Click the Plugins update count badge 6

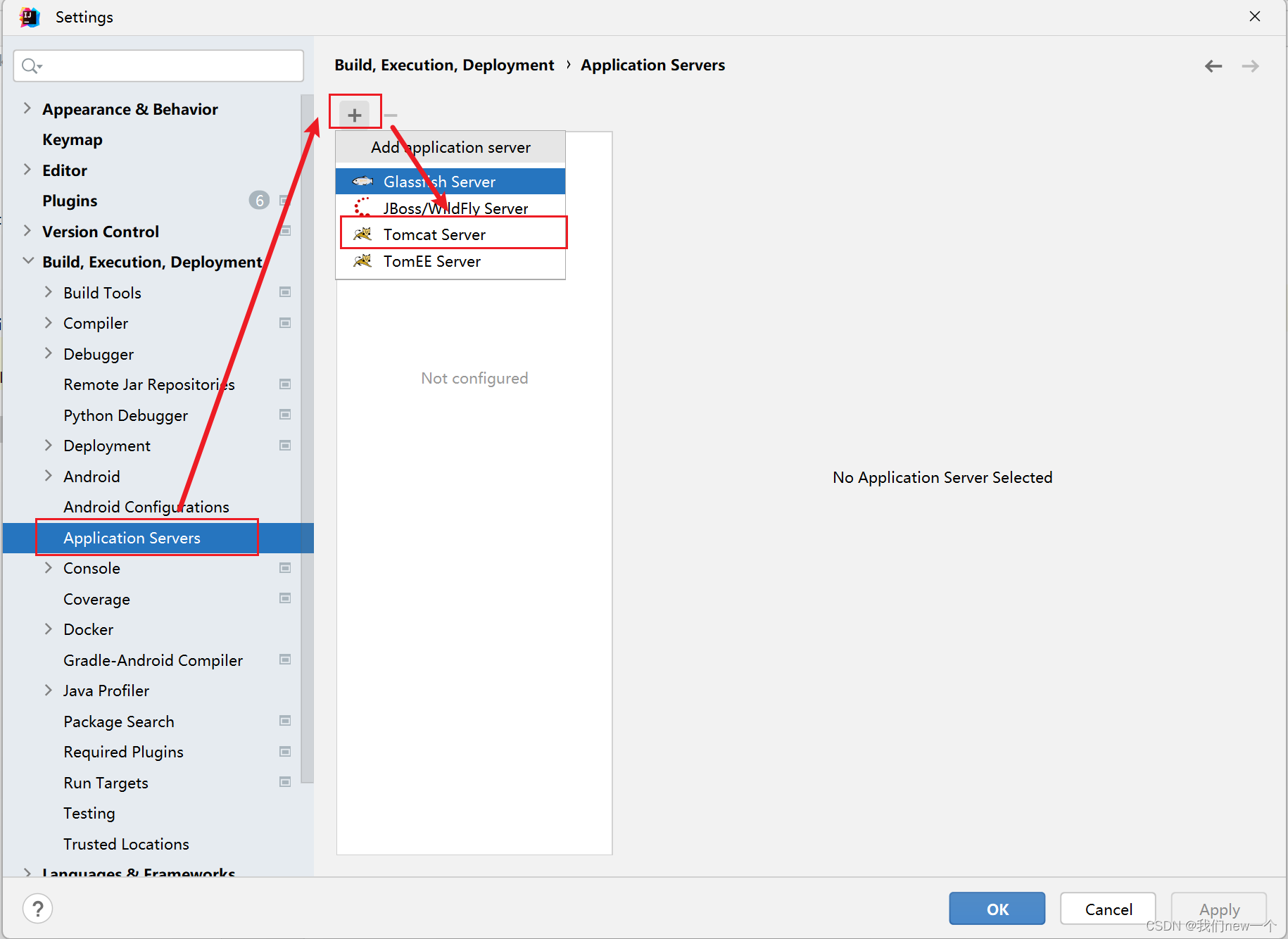point(259,201)
